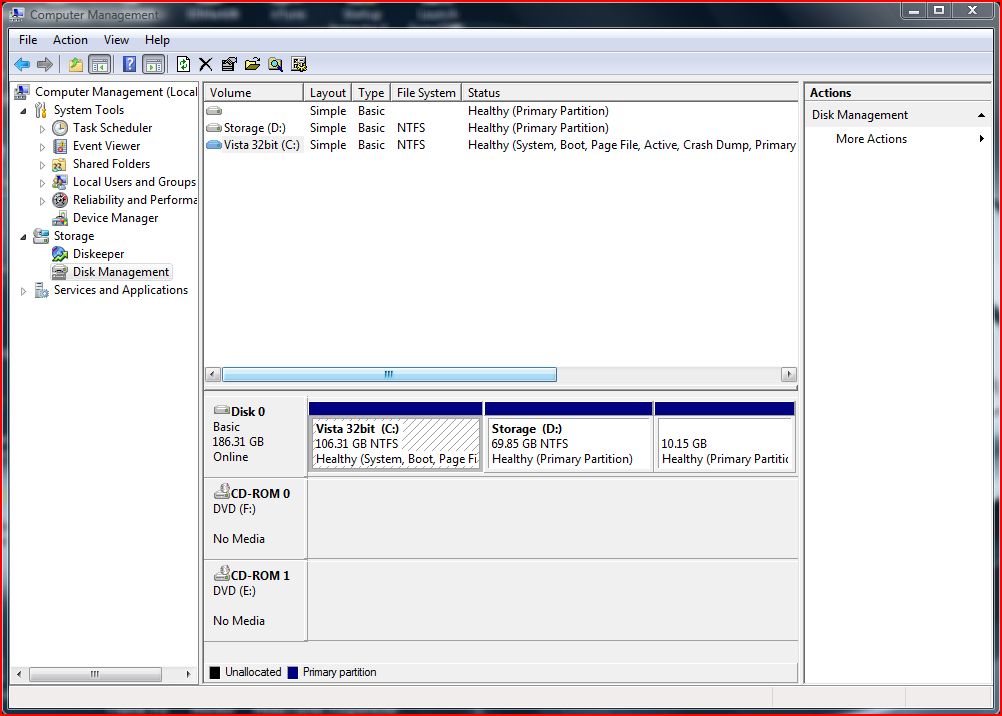Toggle the Show/Hide Console Tree button
This screenshot has height=716, width=1002.
tap(100, 64)
